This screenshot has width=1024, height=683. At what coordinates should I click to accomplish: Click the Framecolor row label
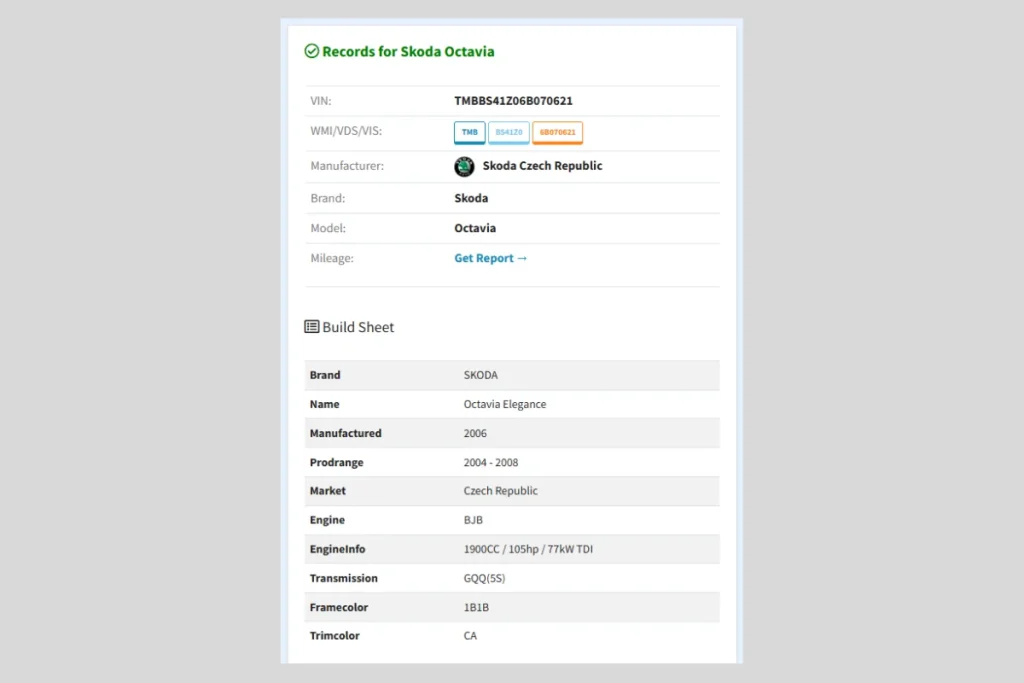(x=339, y=607)
